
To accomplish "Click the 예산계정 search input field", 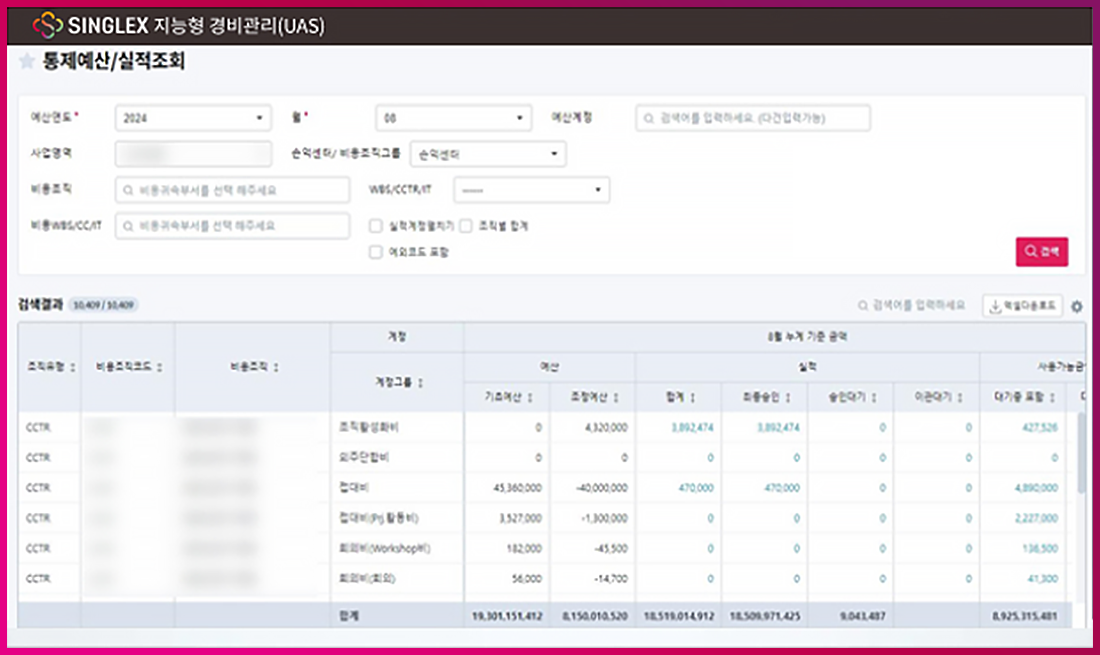I will [752, 118].
